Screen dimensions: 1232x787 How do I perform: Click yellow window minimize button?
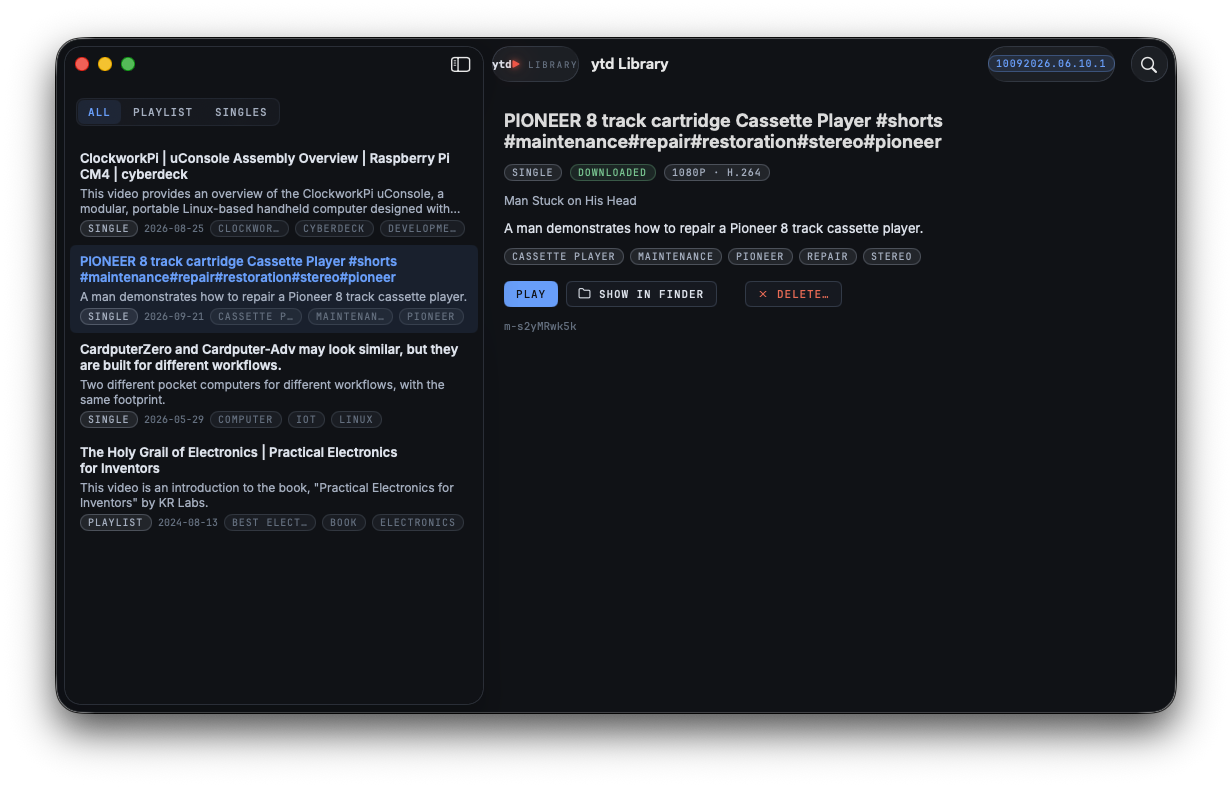[105, 64]
